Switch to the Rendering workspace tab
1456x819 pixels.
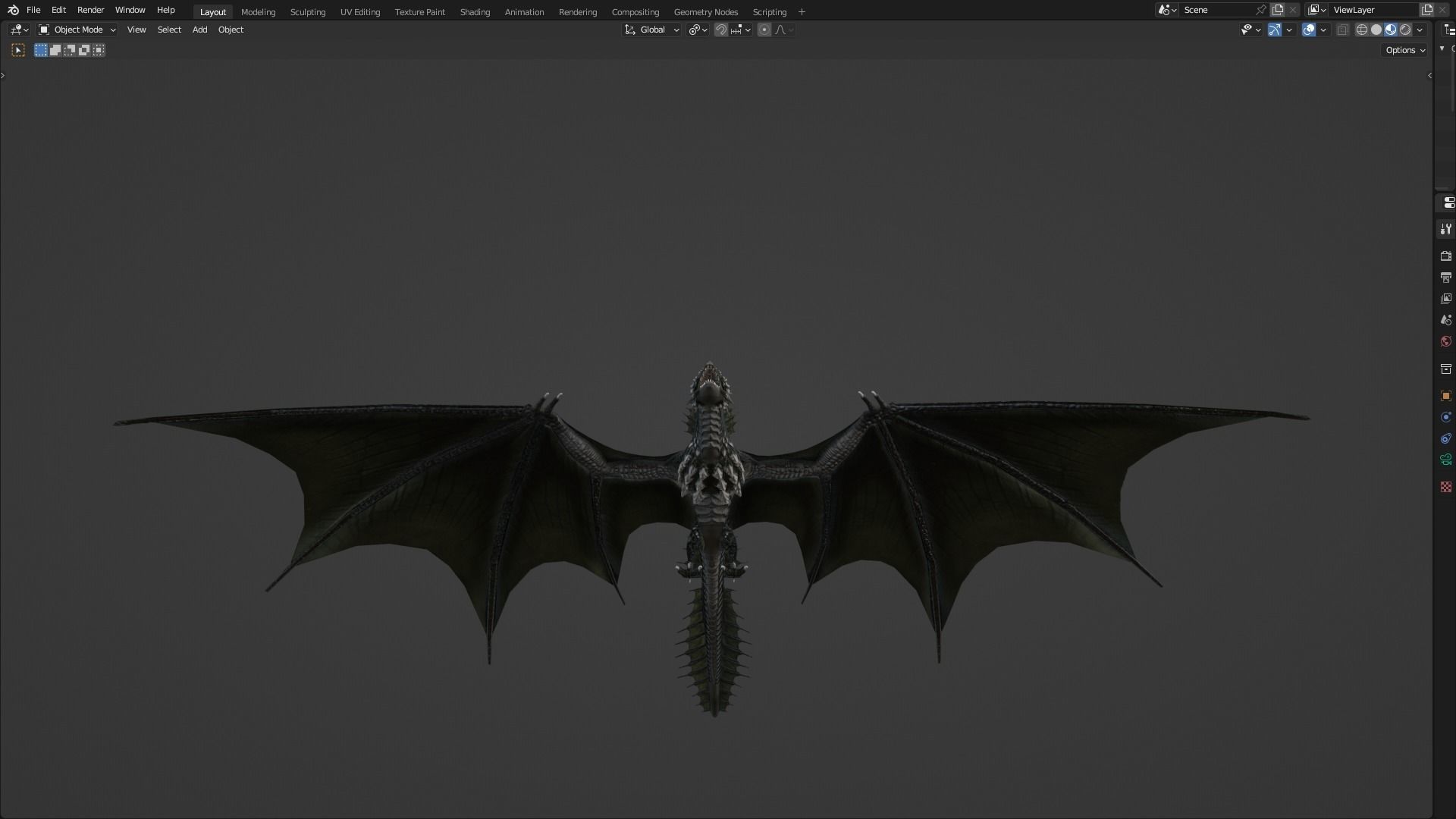(577, 12)
